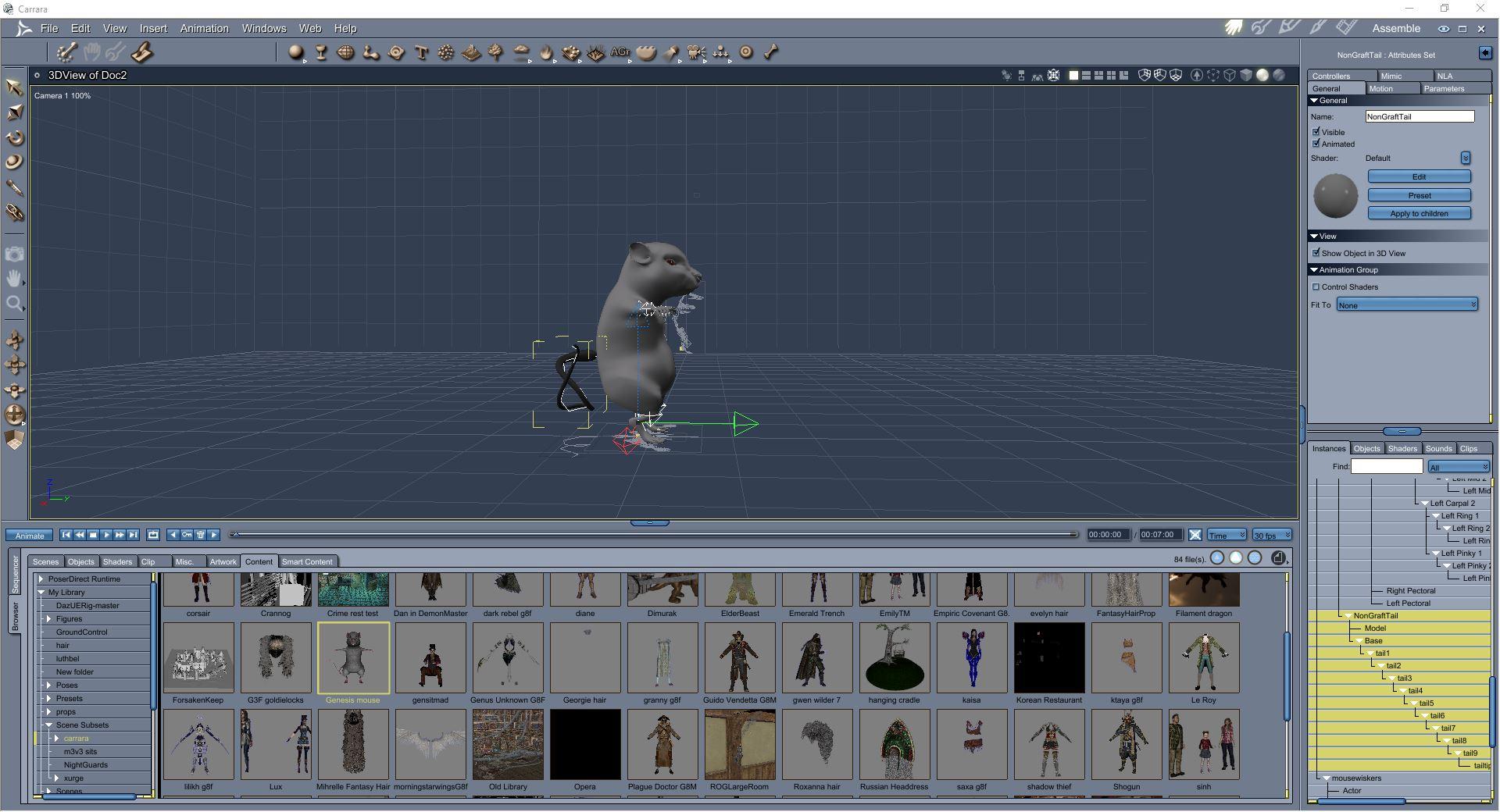Insert a plant with the tree icon
This screenshot has width=1500, height=812.
[495, 52]
